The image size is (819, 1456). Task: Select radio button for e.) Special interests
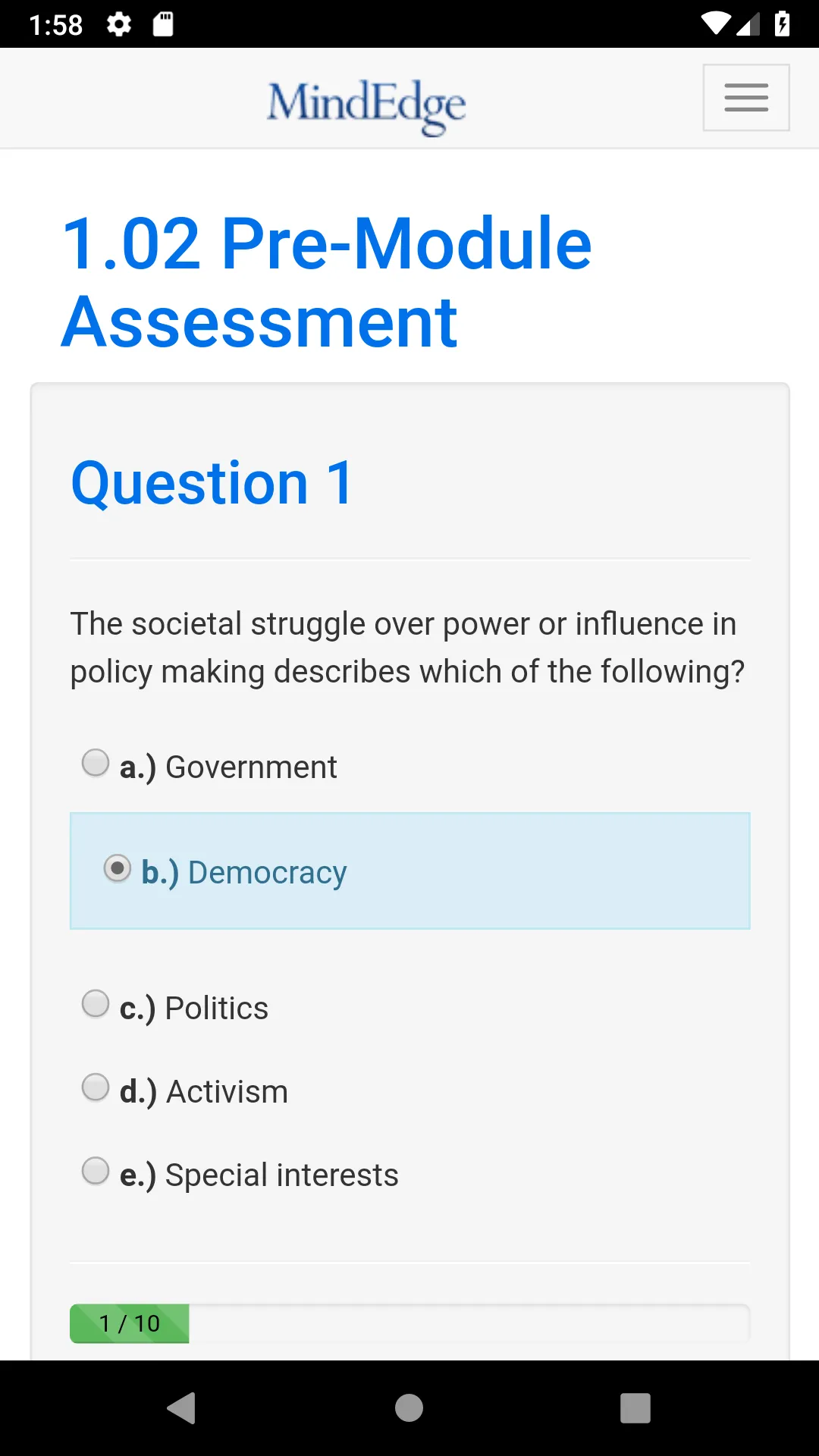(96, 1171)
